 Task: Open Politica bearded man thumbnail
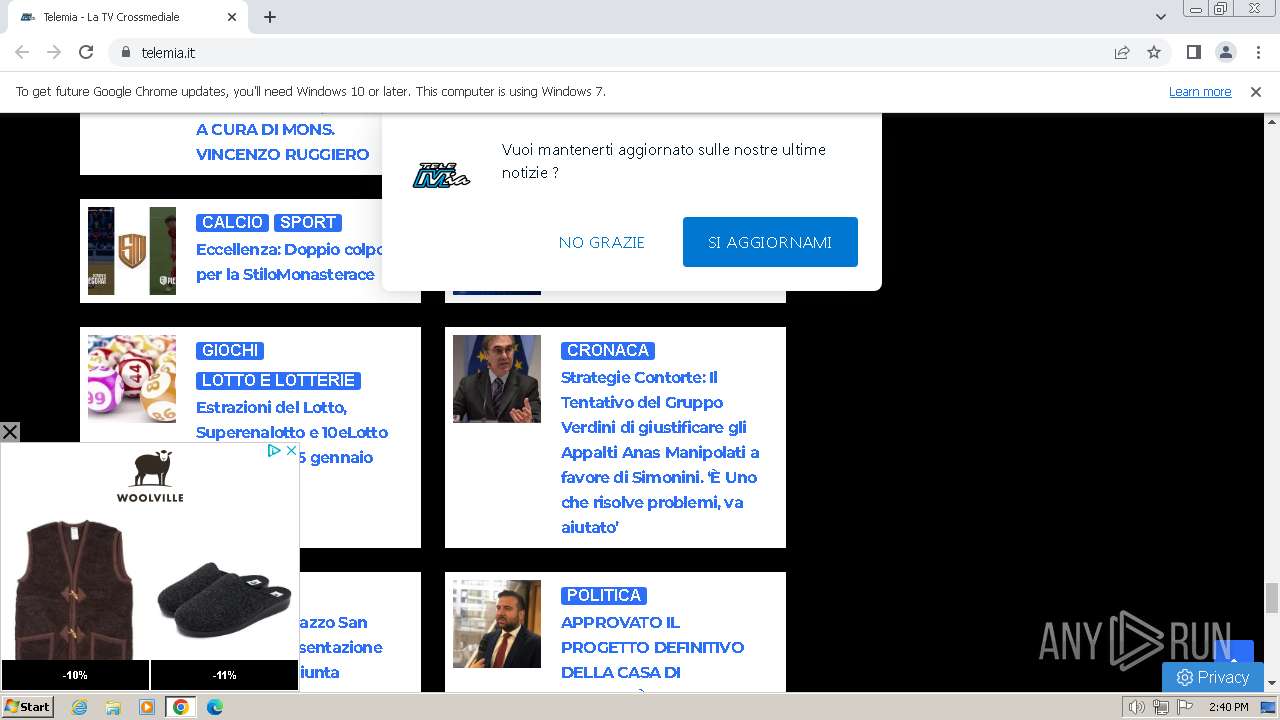[497, 624]
